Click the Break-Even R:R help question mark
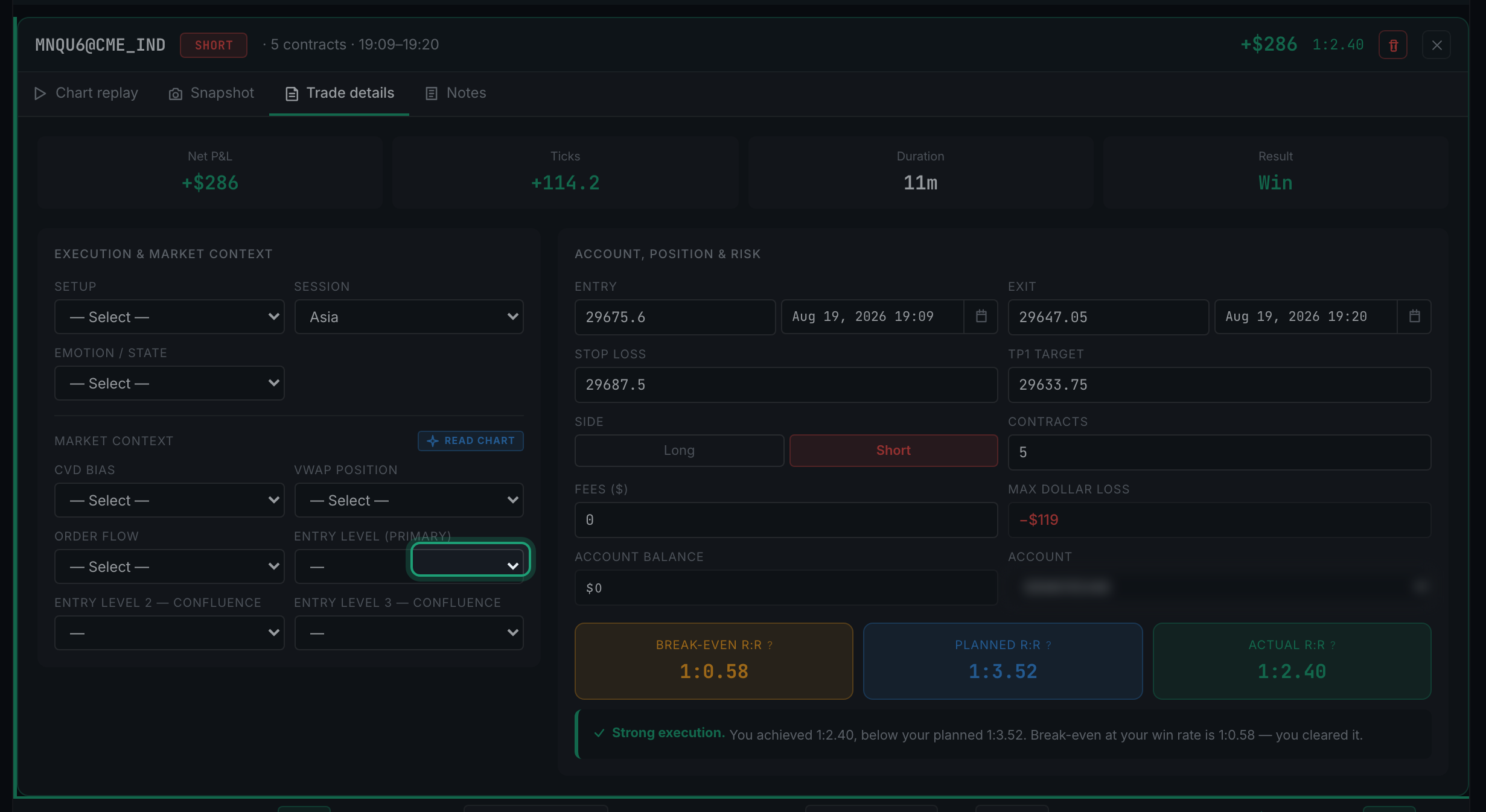The width and height of the screenshot is (1486, 812). click(x=770, y=645)
